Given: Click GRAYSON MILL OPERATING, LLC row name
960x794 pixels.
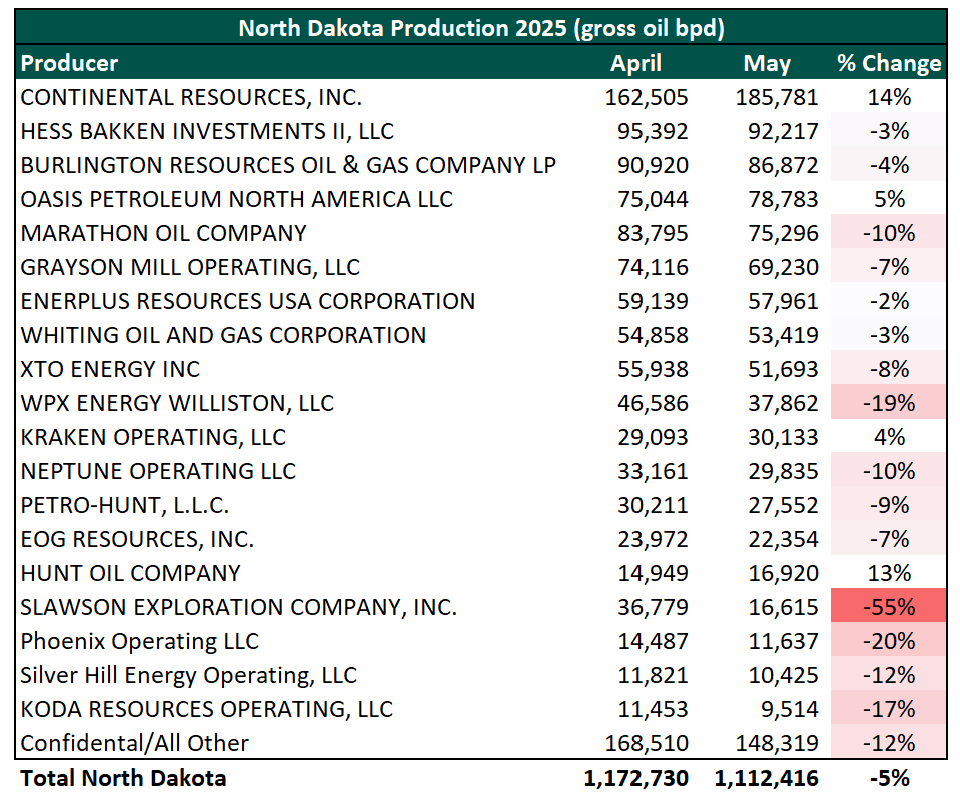Looking at the screenshot, I should point(190,268).
